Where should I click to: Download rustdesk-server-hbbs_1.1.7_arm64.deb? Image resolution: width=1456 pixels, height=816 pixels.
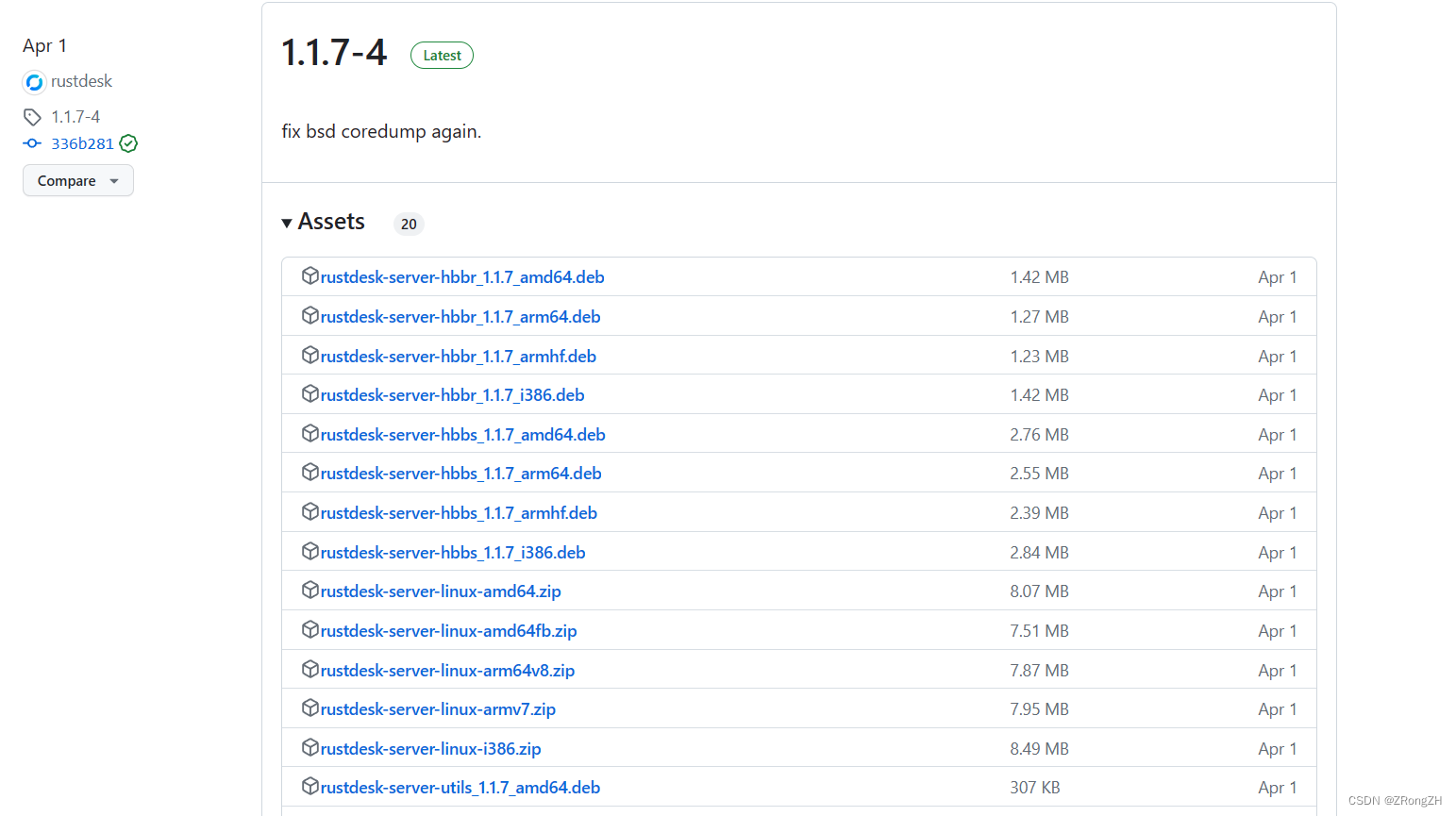point(461,474)
